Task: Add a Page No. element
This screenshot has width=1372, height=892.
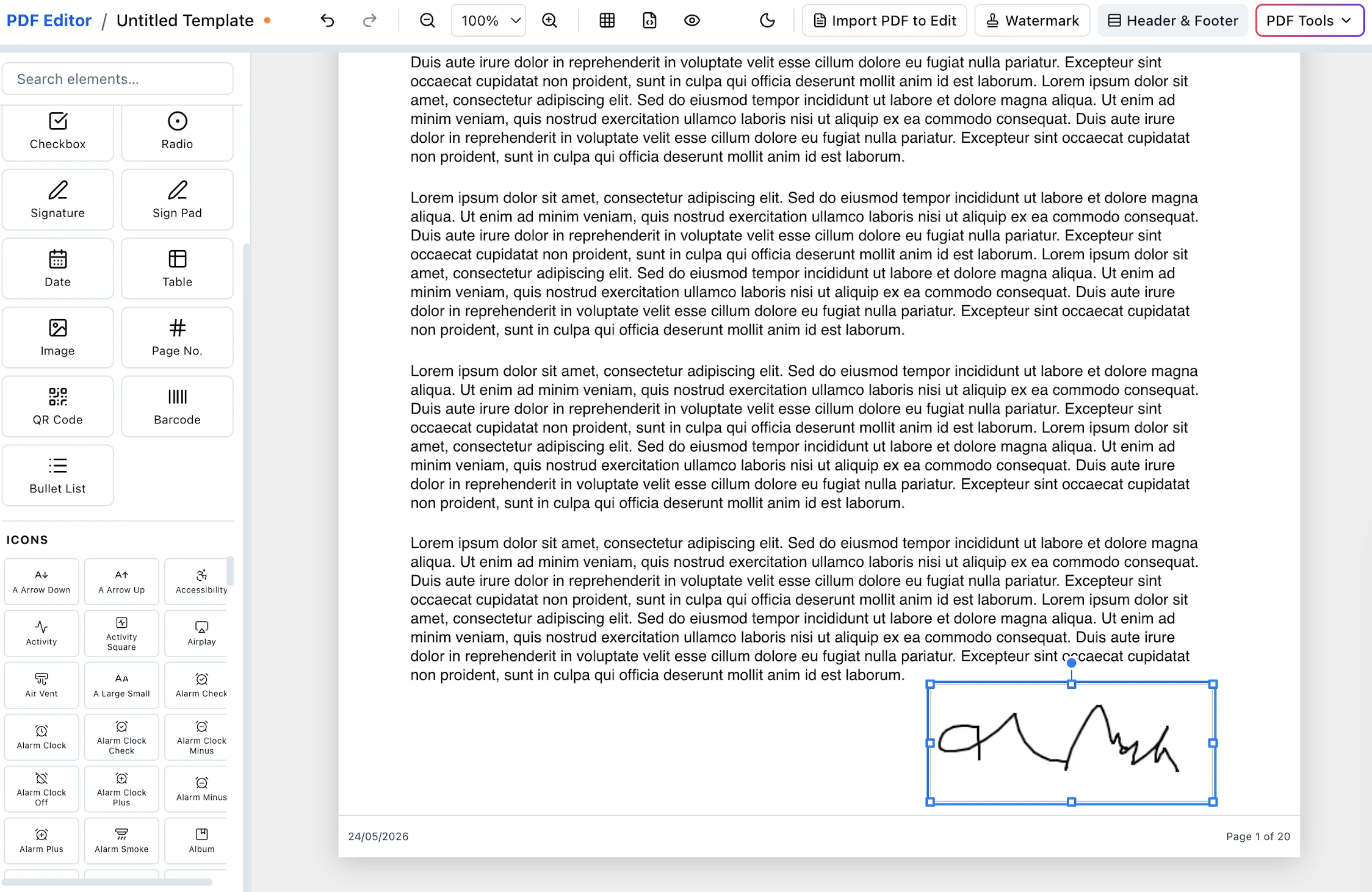Action: point(177,338)
